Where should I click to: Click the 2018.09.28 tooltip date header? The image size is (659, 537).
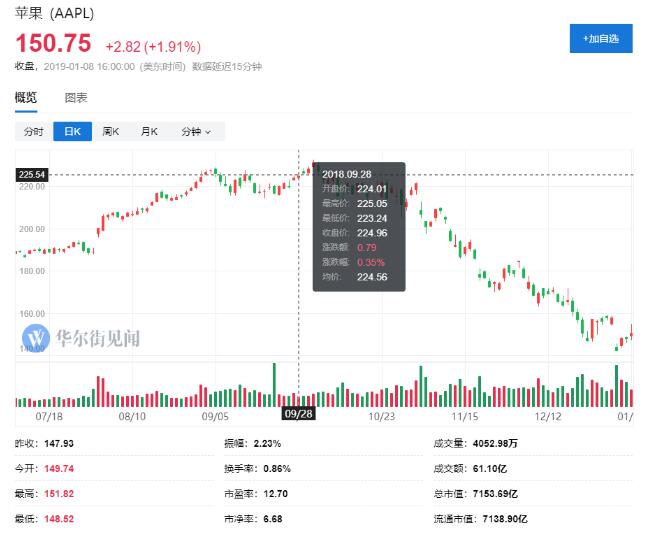(x=346, y=173)
